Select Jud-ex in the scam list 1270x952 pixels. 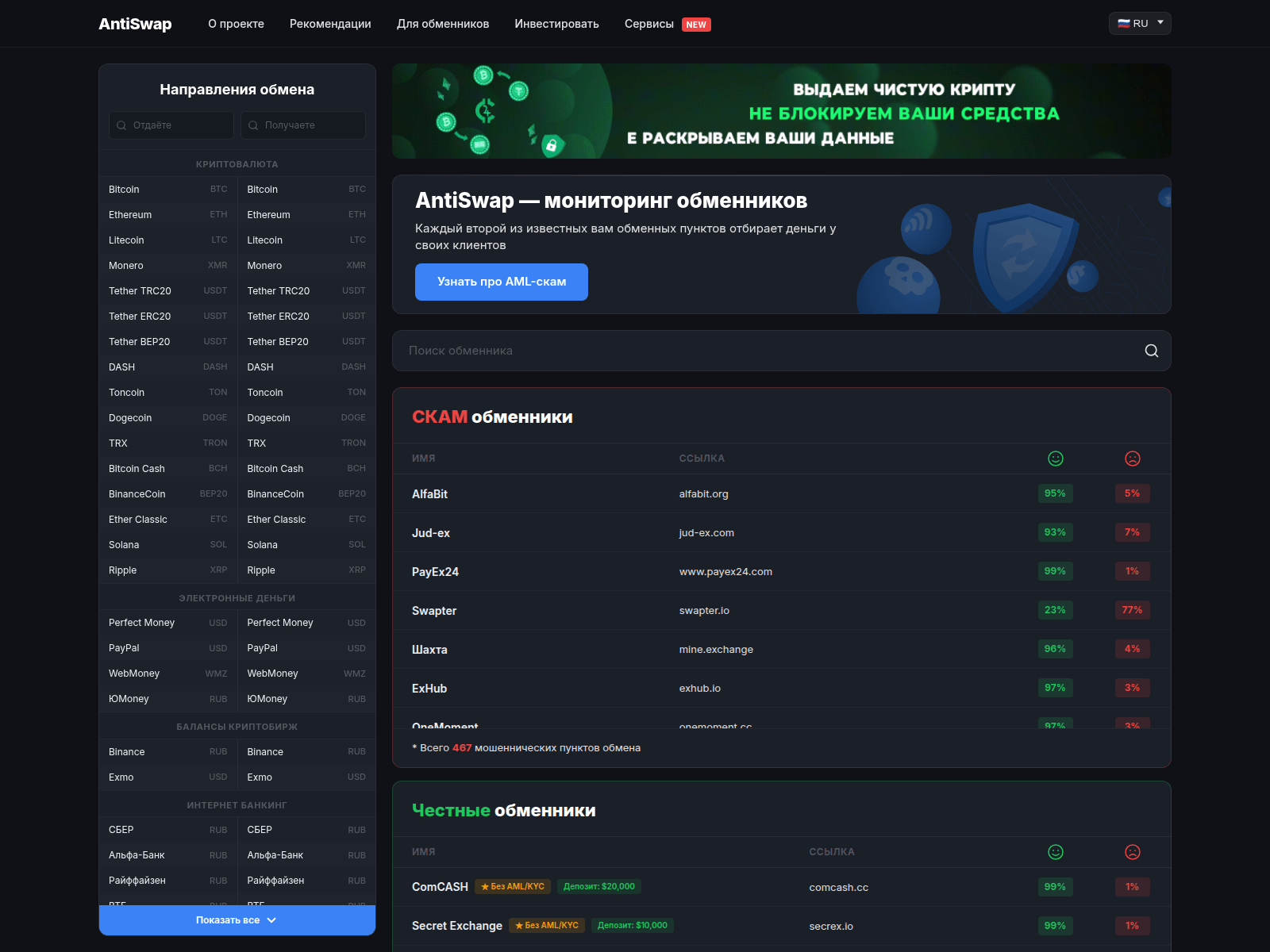[431, 533]
